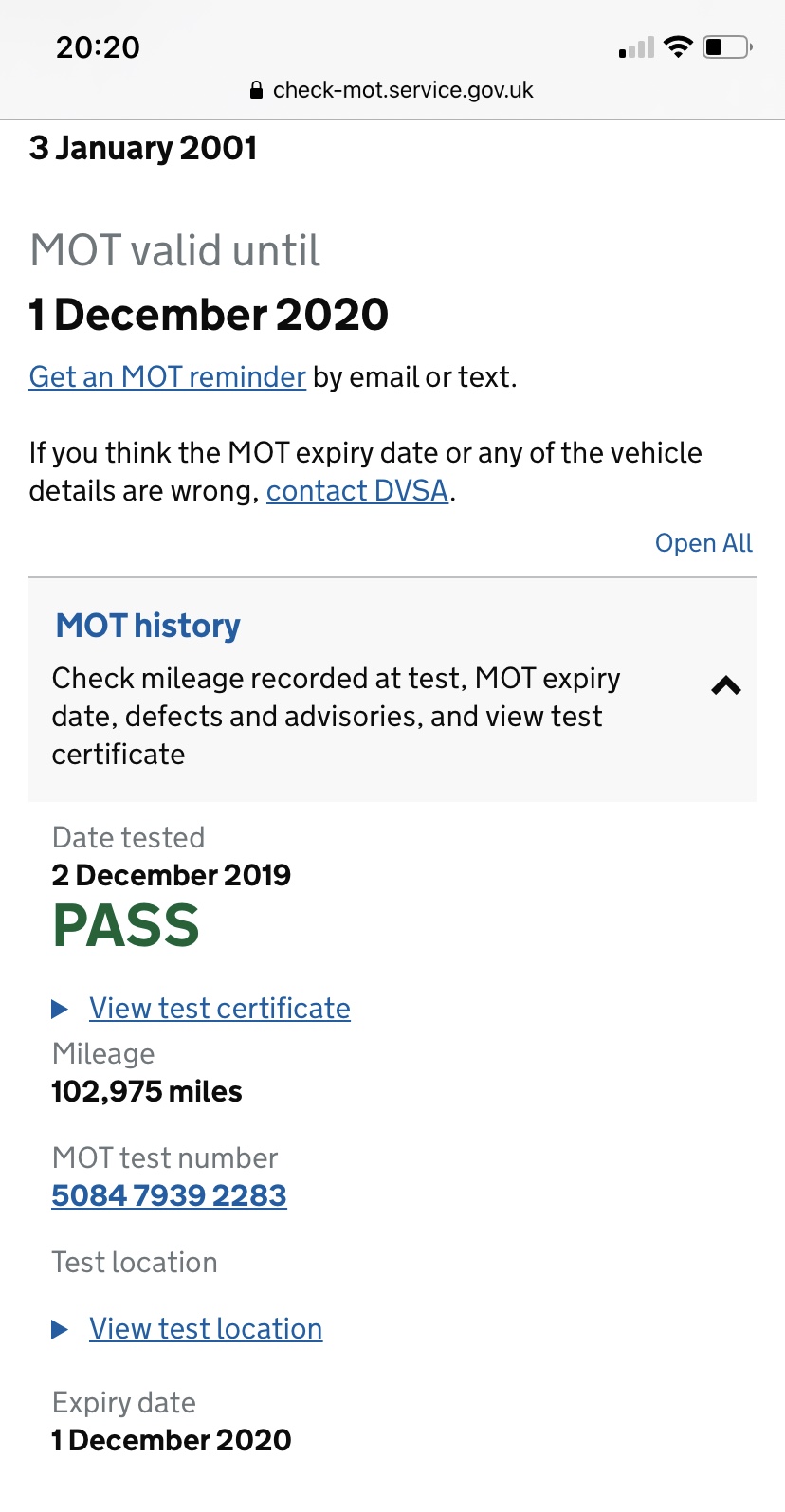Click Open All to expand all sections
This screenshot has height=1512, width=785.
coord(703,543)
